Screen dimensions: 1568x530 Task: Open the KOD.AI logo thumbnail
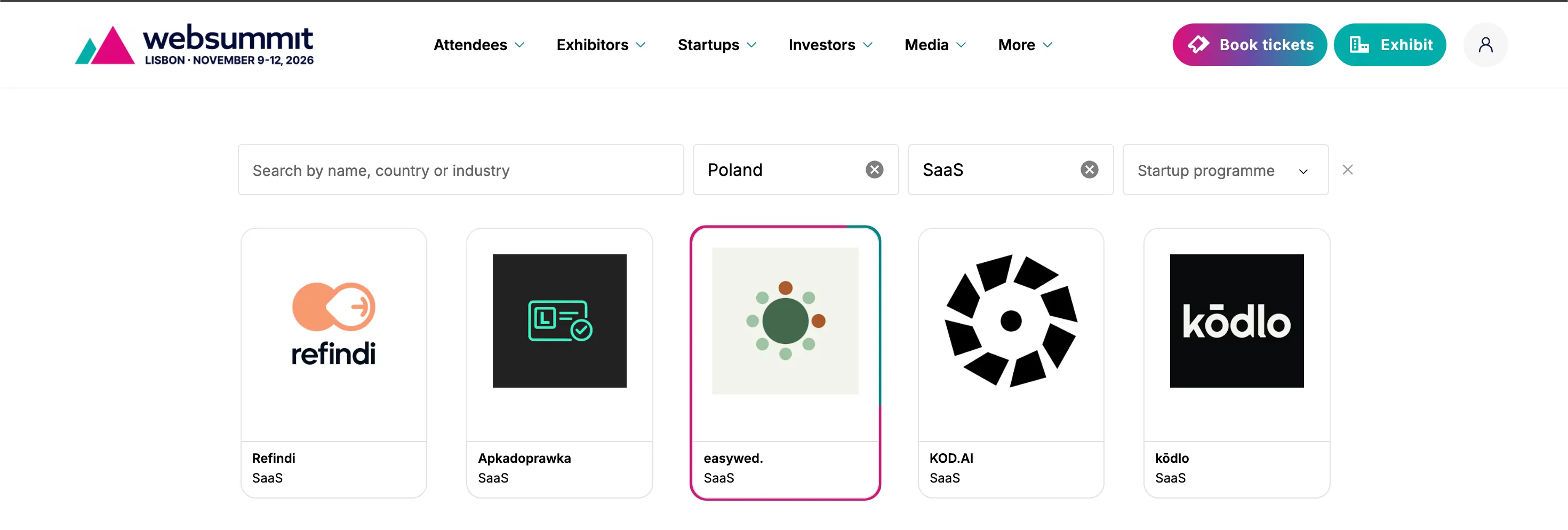[x=1011, y=320]
